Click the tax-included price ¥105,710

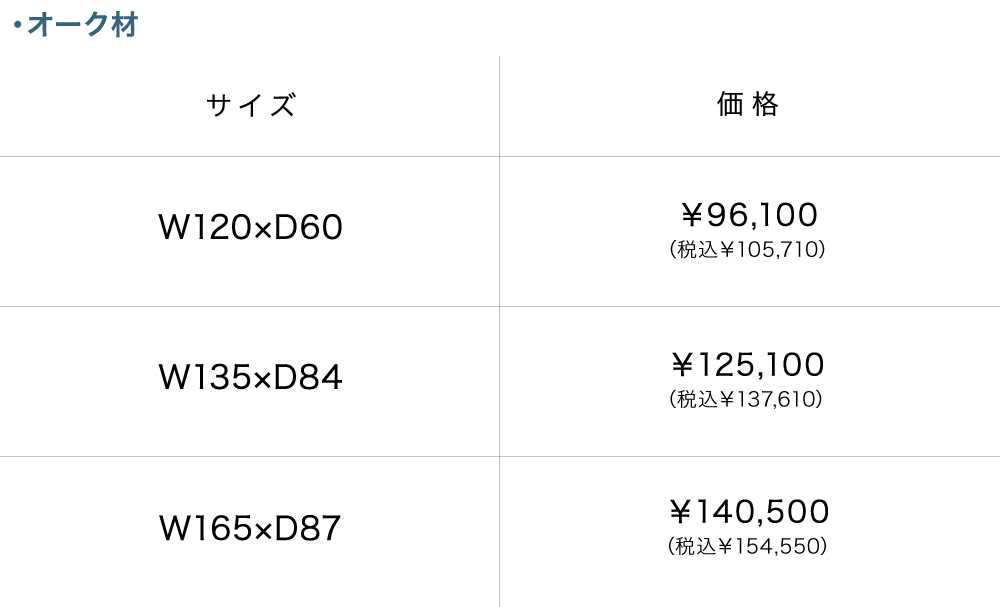(748, 249)
